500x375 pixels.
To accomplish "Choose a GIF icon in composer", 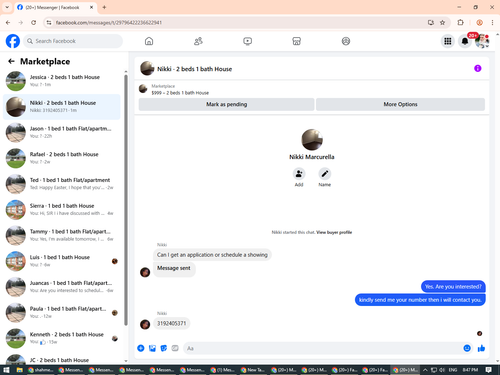I will tap(175, 348).
